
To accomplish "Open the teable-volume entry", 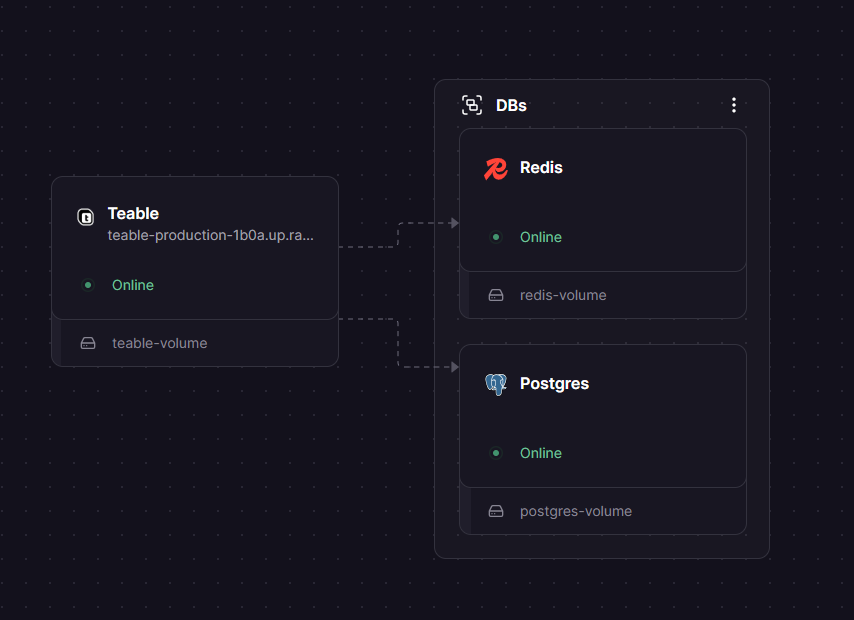I will coord(195,343).
